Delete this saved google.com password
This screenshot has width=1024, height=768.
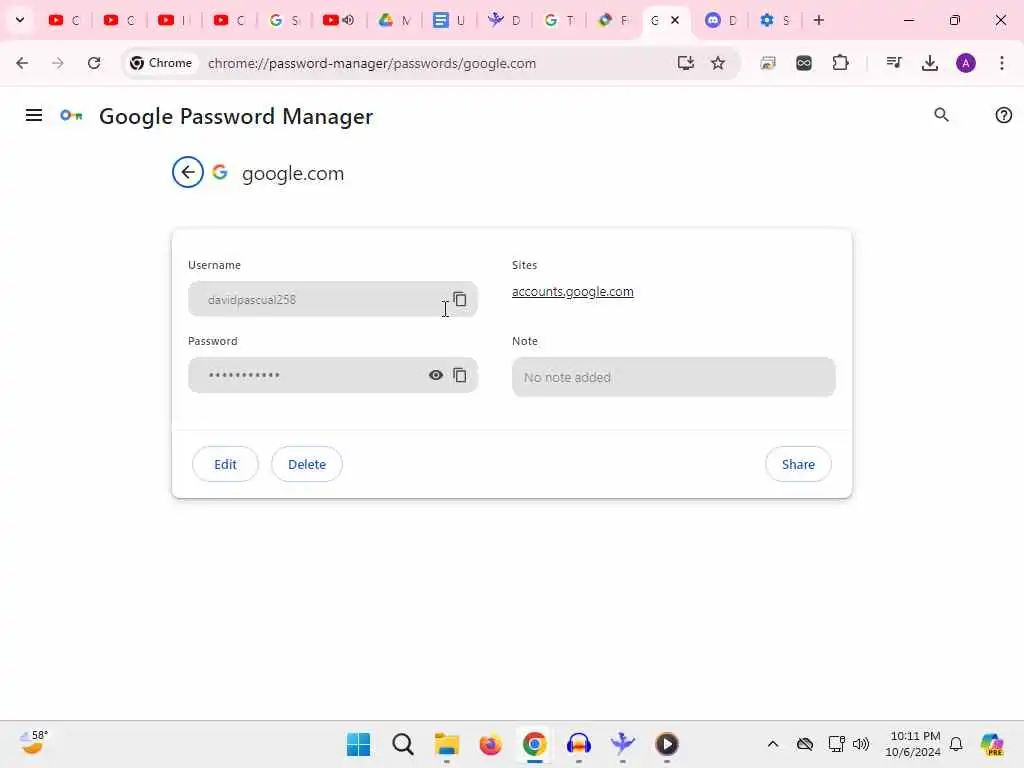(x=307, y=464)
